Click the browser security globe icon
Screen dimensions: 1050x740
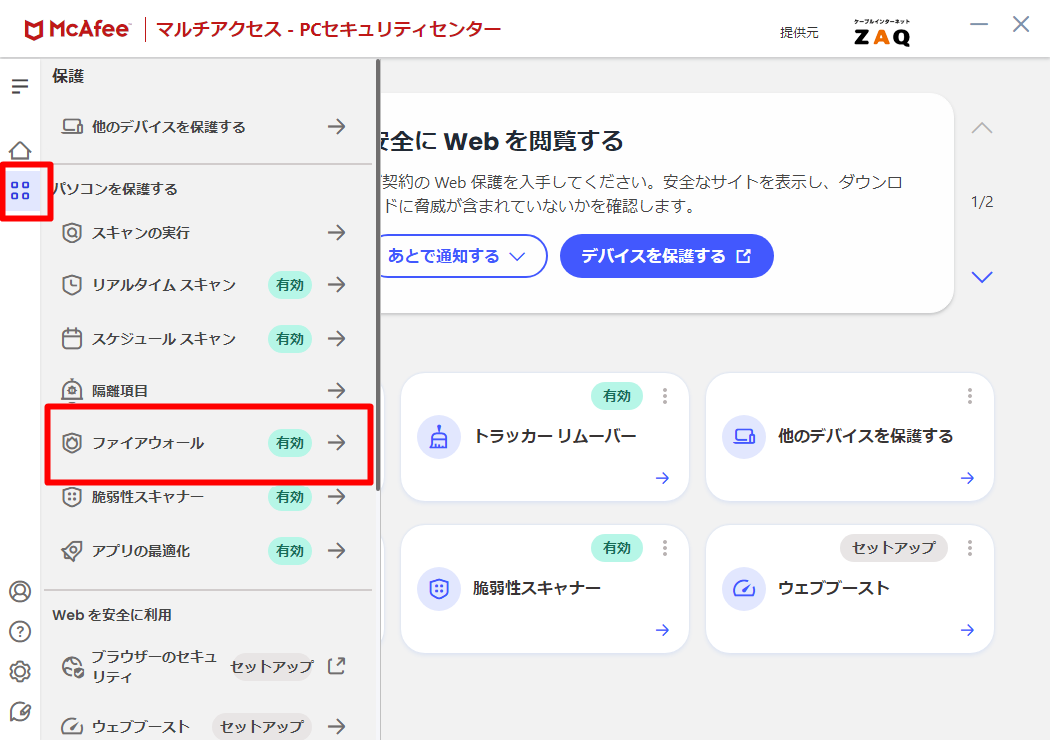[72, 667]
